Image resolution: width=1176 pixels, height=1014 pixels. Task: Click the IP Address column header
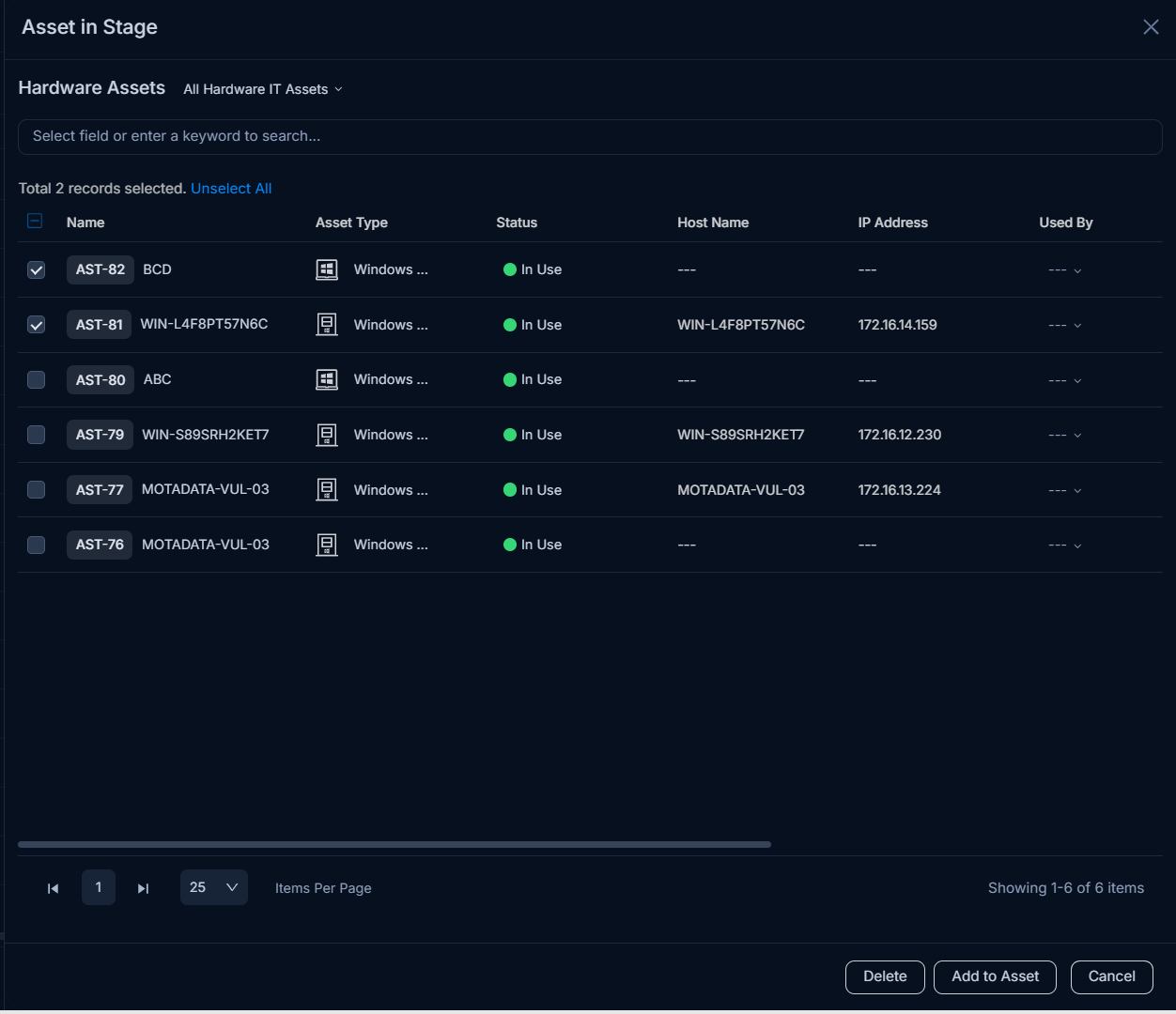click(x=892, y=223)
